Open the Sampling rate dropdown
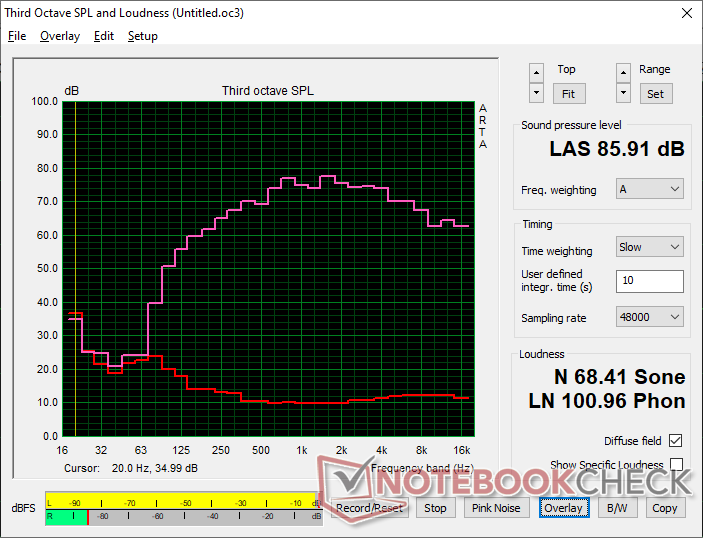 (650, 317)
